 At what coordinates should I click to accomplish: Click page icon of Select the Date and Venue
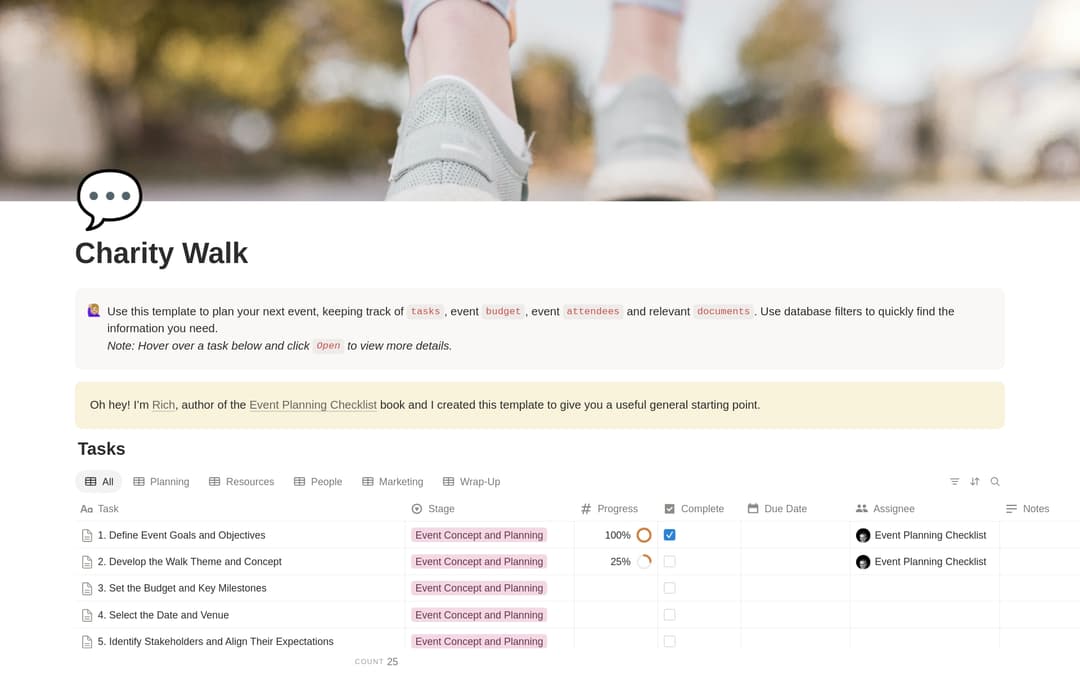pos(87,615)
